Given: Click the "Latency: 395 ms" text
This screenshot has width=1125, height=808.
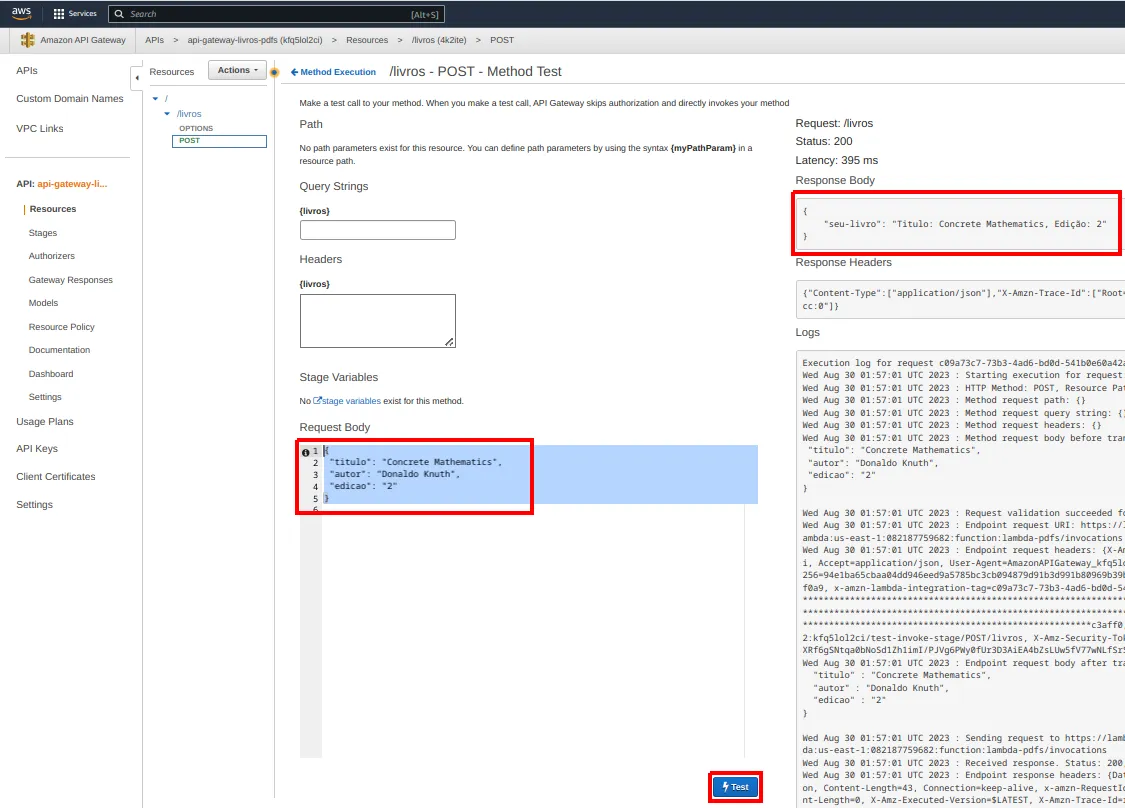Looking at the screenshot, I should click(x=837, y=160).
